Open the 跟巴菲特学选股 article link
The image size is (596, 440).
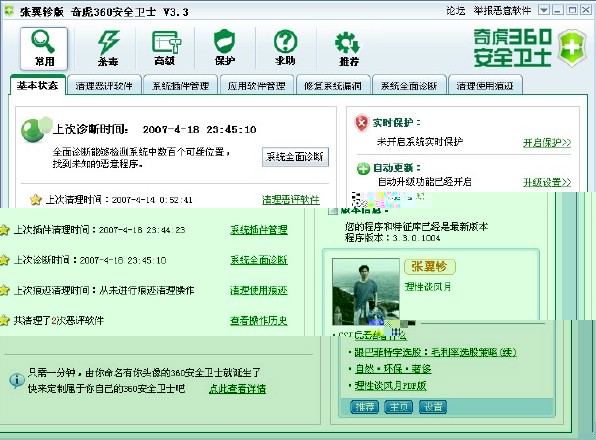(x=435, y=352)
